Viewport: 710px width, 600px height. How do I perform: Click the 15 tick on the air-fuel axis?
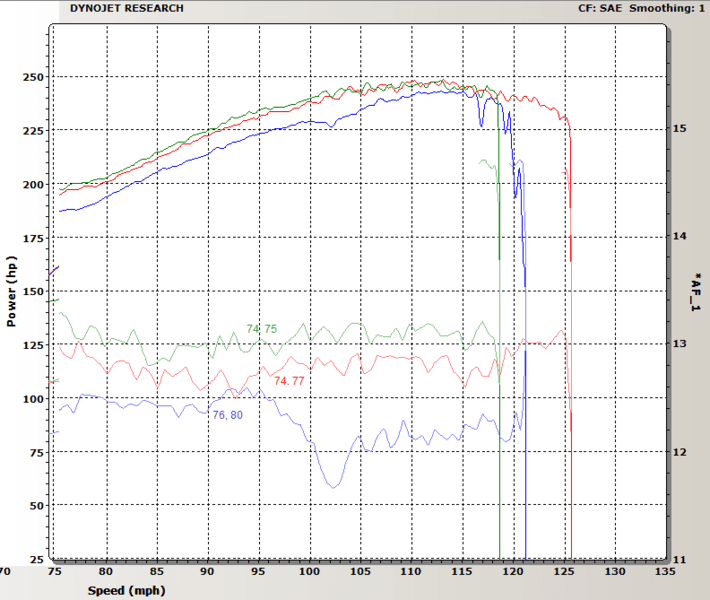tap(679, 129)
